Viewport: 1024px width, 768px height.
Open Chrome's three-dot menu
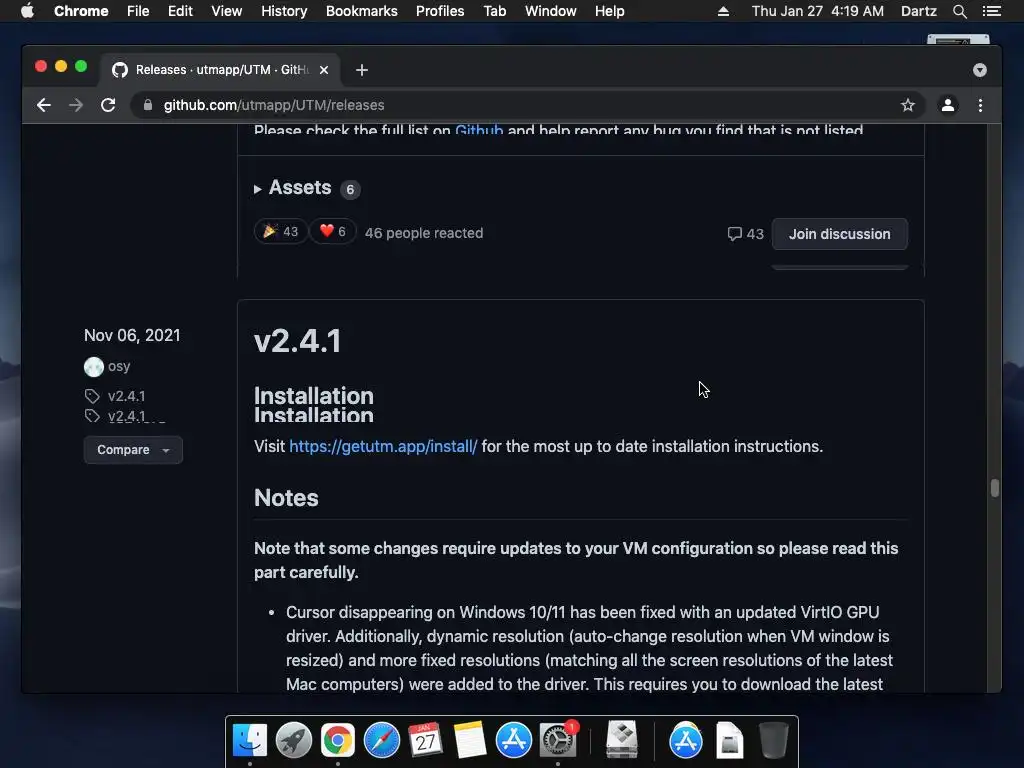point(980,105)
